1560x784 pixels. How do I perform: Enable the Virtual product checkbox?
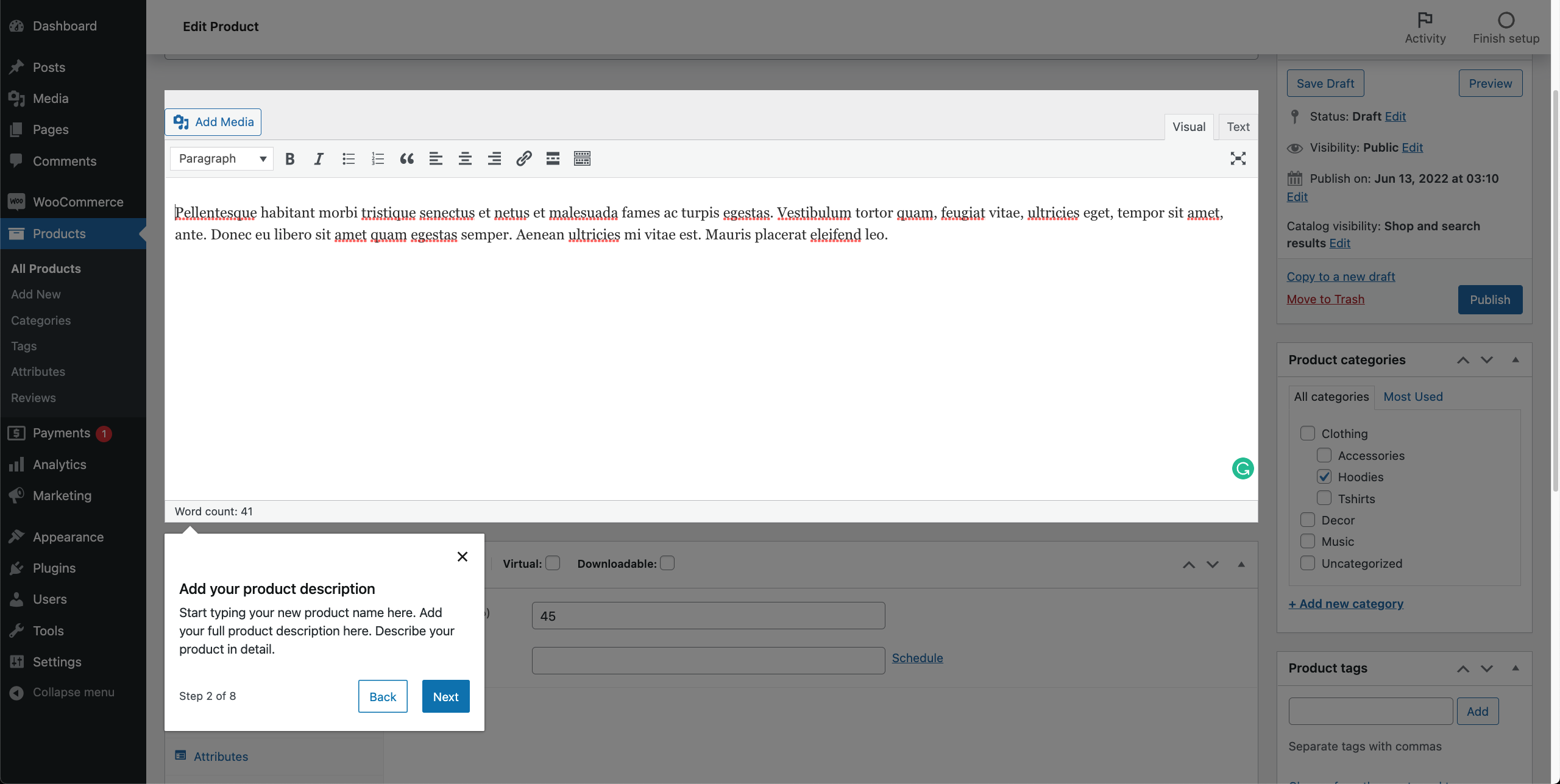tap(553, 563)
